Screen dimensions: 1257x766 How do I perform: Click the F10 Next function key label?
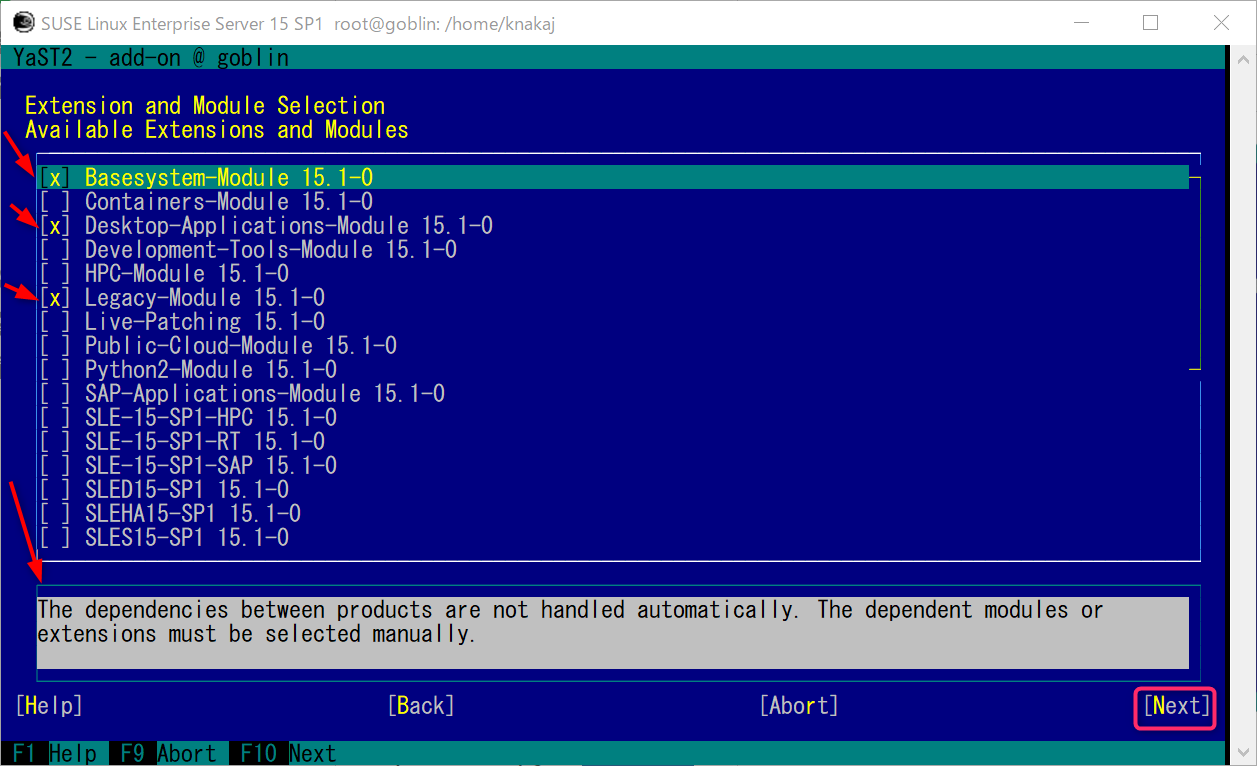coord(285,753)
